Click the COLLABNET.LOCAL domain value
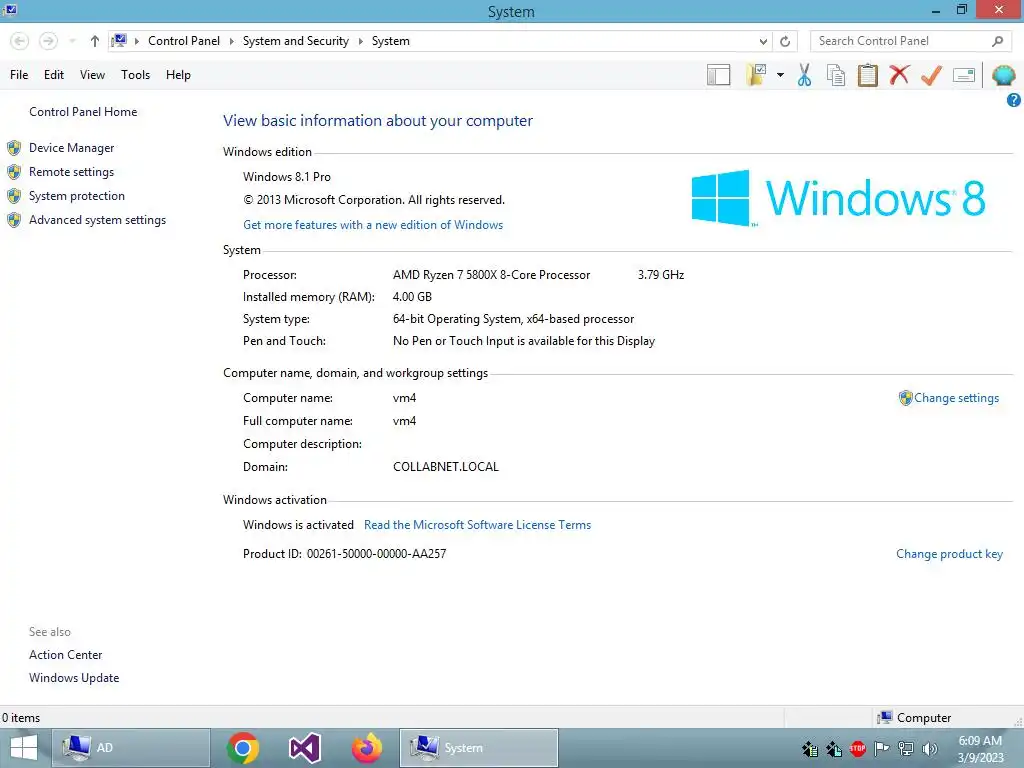 click(445, 467)
